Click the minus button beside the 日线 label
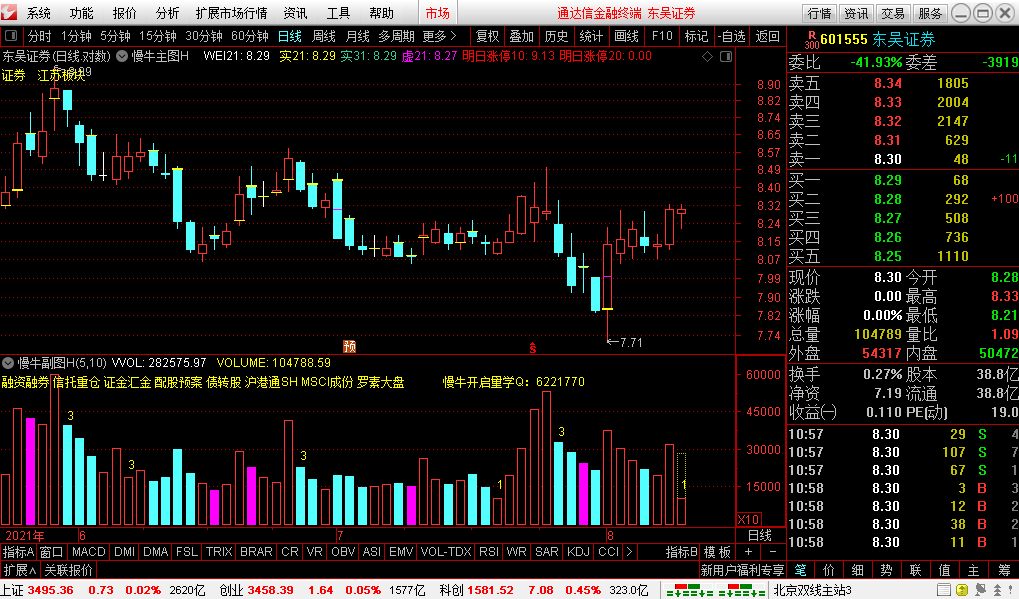Image resolution: width=1019 pixels, height=599 pixels. click(772, 552)
